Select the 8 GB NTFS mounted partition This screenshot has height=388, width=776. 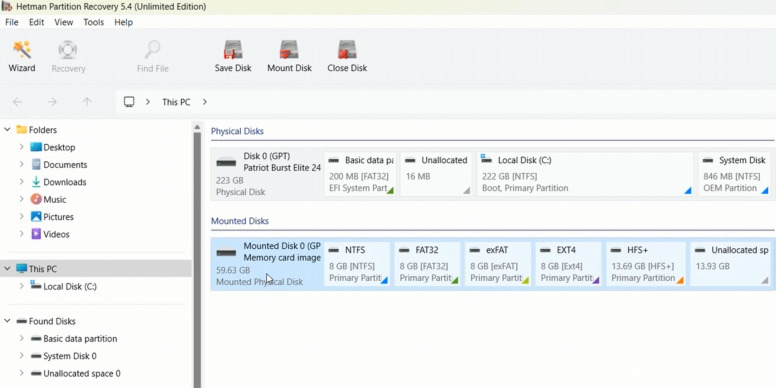pyautogui.click(x=357, y=264)
